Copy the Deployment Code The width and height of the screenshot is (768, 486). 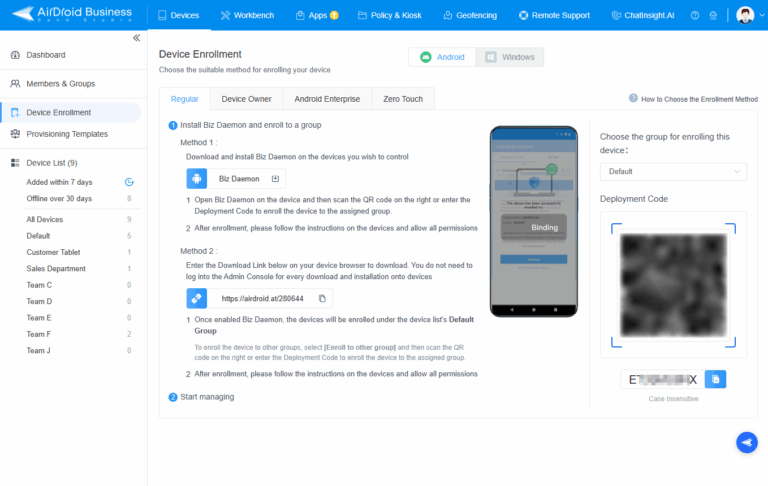(716, 380)
